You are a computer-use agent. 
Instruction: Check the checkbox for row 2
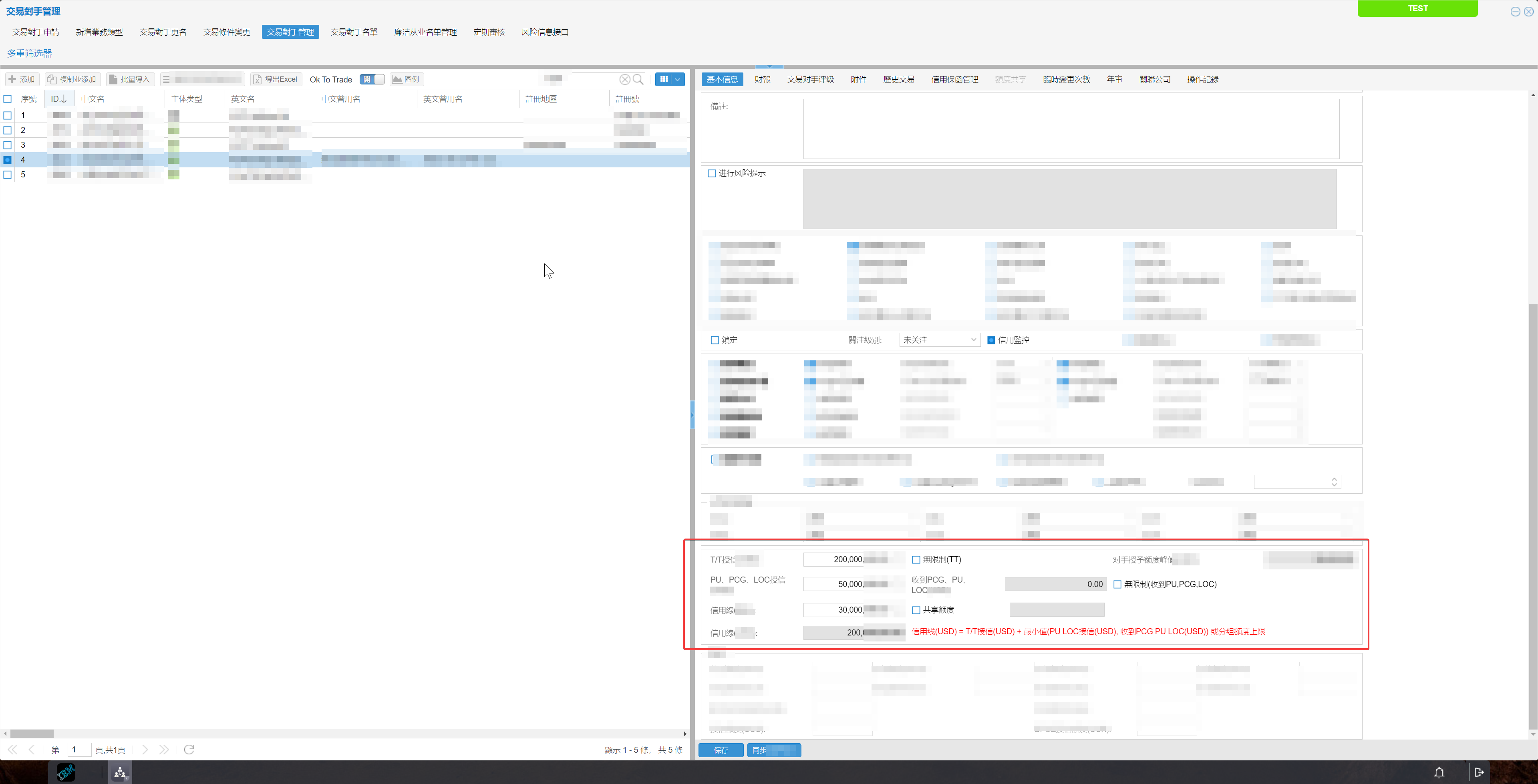[x=8, y=130]
